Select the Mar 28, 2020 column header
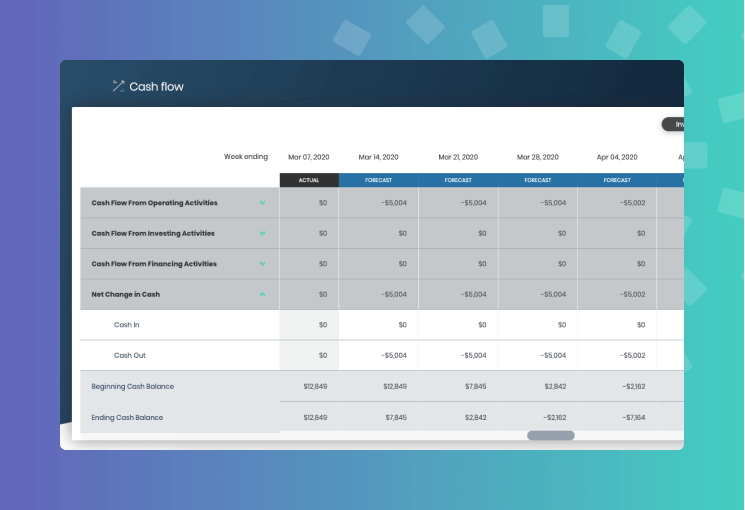745x510 pixels. pyautogui.click(x=537, y=157)
